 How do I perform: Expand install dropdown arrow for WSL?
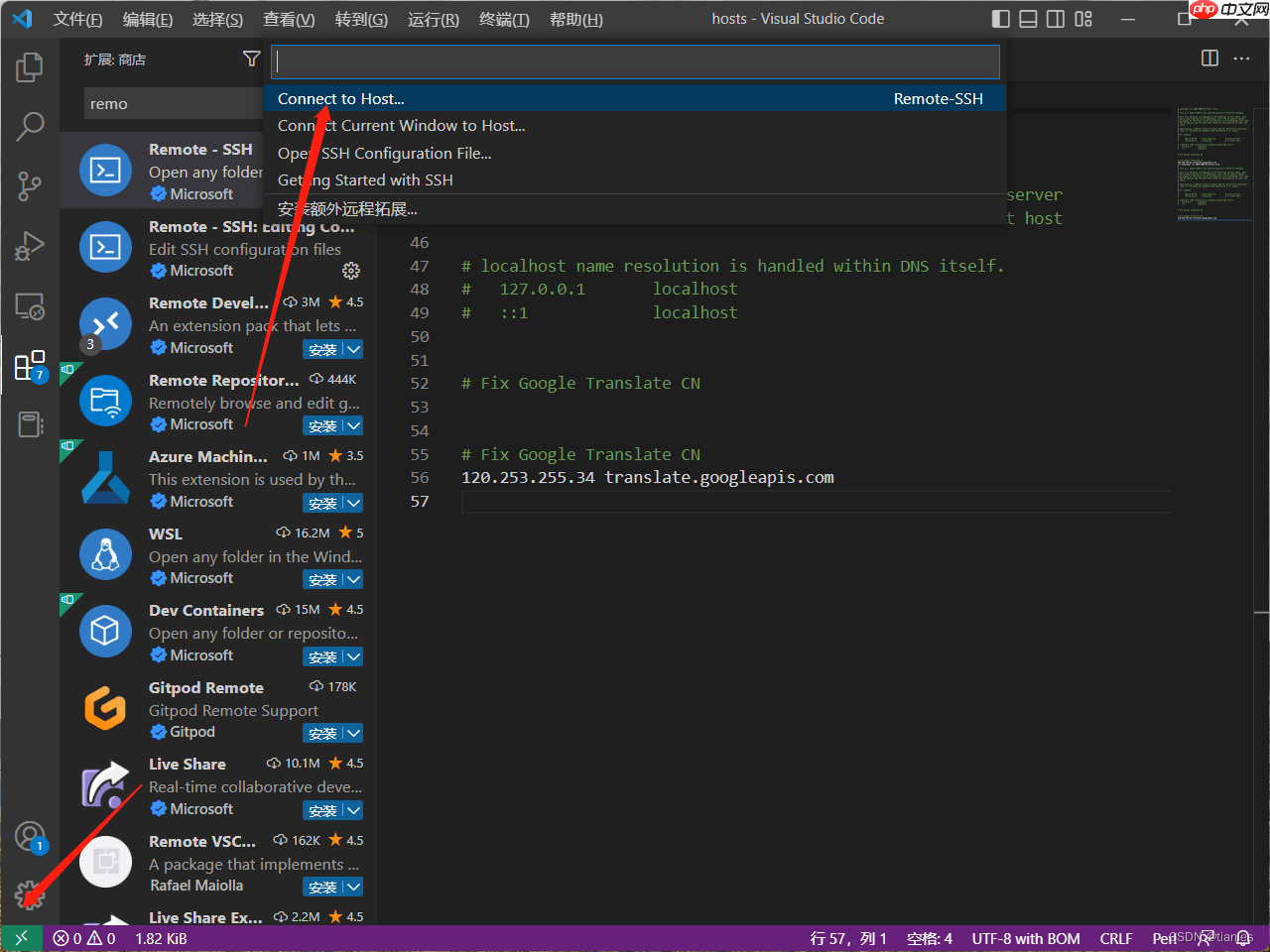point(353,579)
